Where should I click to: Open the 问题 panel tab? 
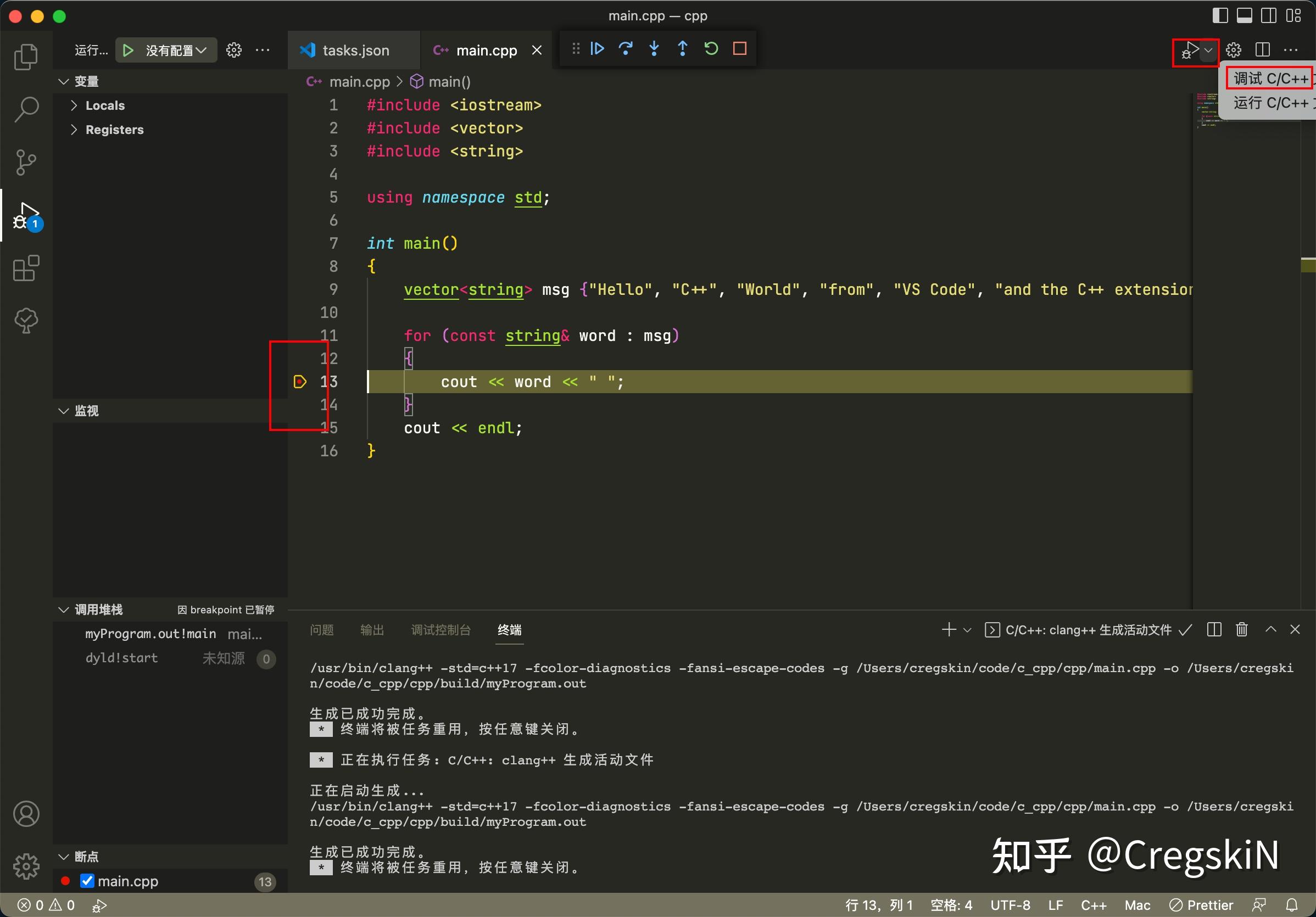(321, 630)
